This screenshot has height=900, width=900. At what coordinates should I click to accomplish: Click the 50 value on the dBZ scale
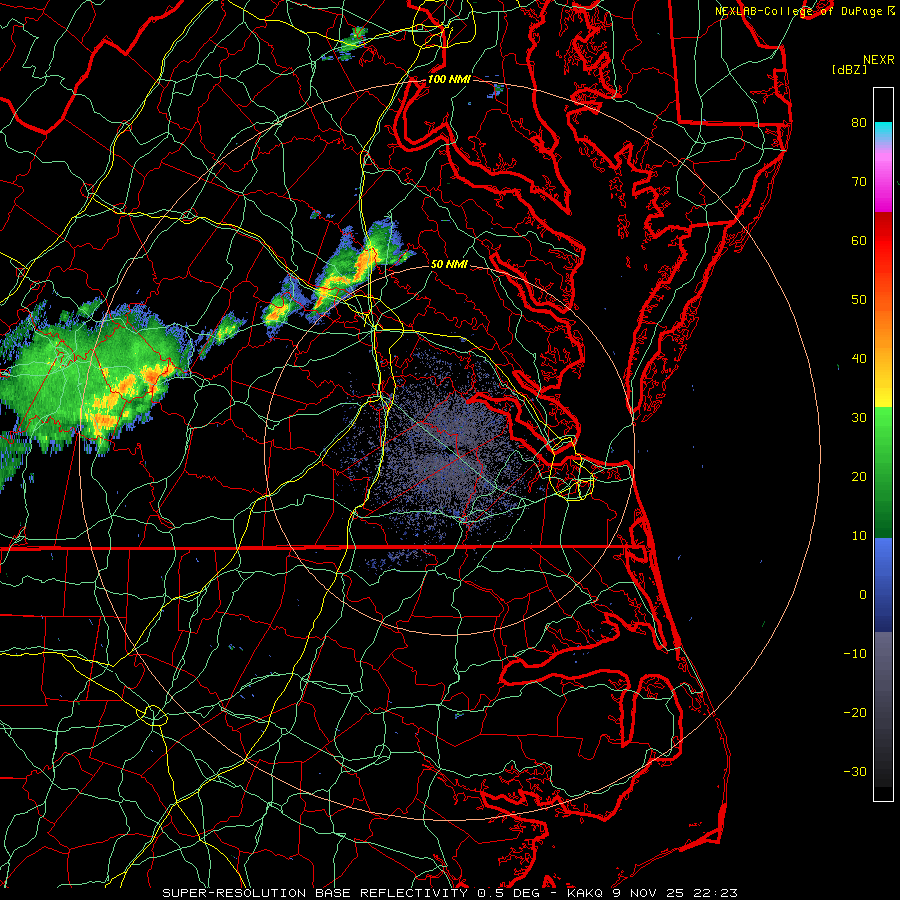(x=859, y=300)
